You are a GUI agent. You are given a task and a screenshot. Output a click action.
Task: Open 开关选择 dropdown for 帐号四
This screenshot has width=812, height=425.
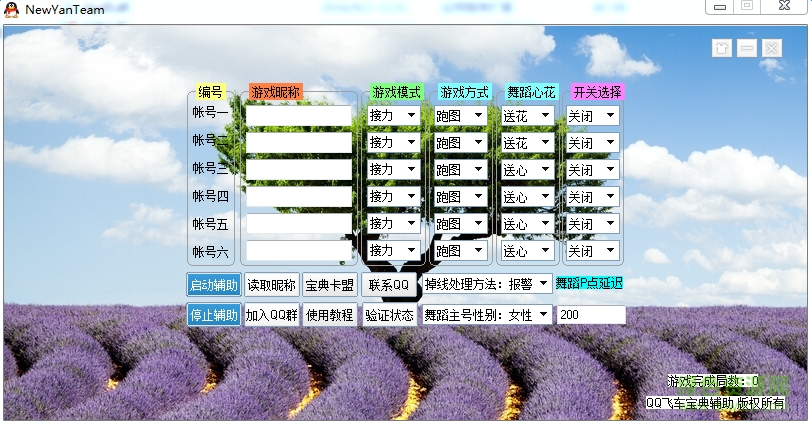click(594, 197)
